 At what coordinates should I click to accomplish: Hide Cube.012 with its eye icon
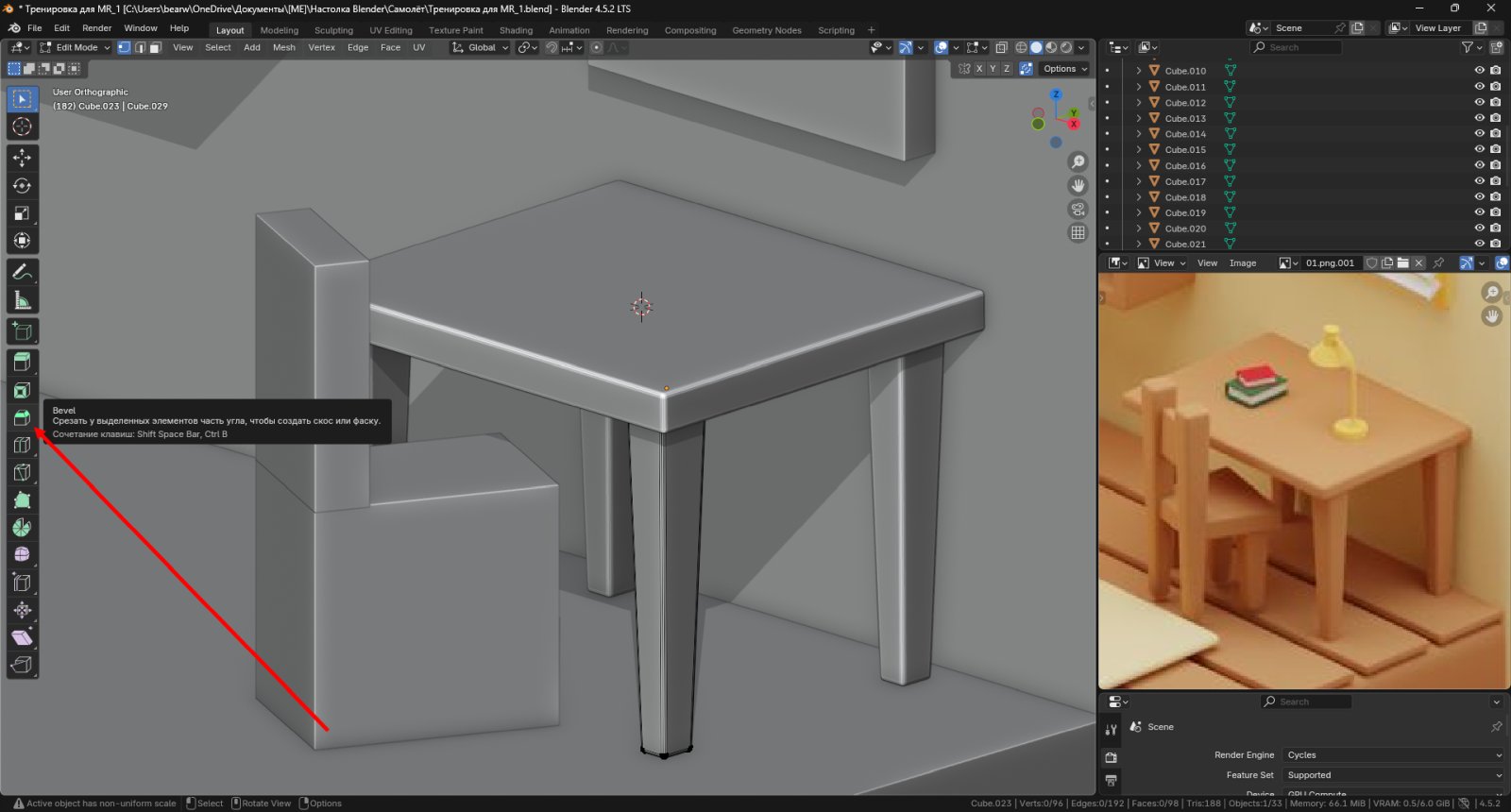[1480, 102]
